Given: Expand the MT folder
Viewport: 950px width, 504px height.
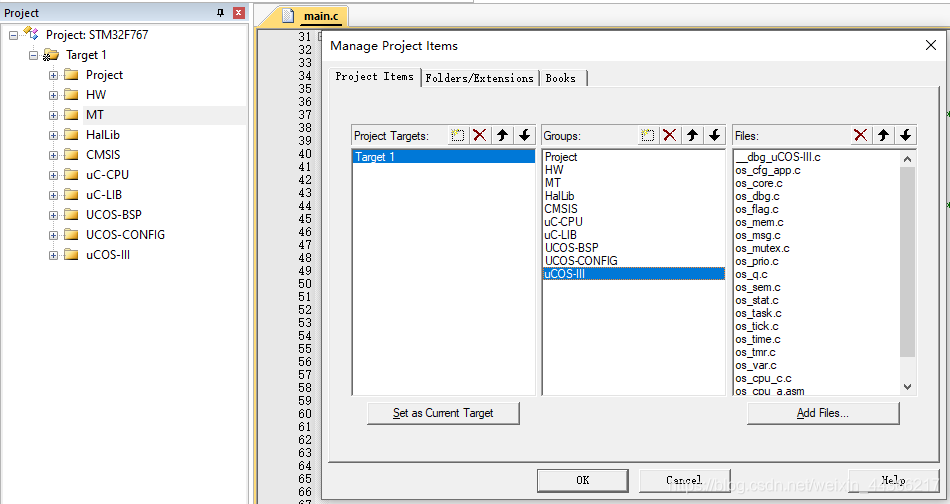Looking at the screenshot, I should click(x=53, y=116).
